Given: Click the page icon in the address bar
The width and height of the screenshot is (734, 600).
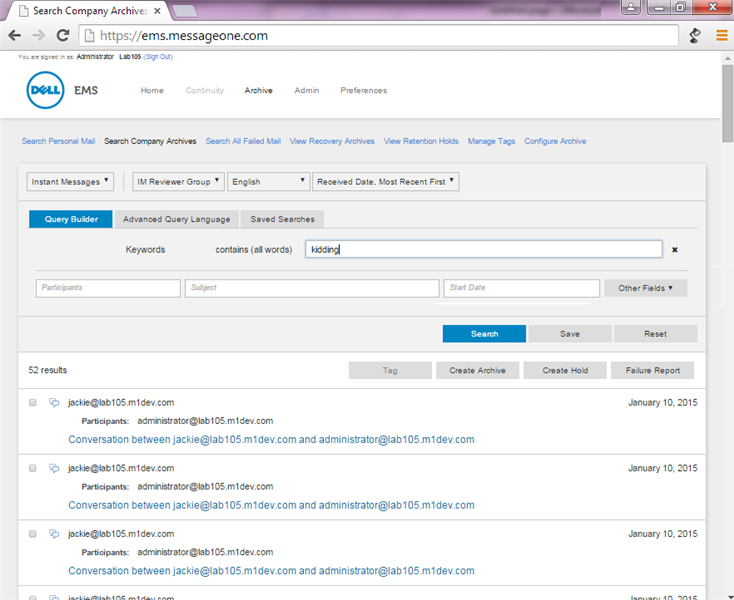Looking at the screenshot, I should 89,36.
